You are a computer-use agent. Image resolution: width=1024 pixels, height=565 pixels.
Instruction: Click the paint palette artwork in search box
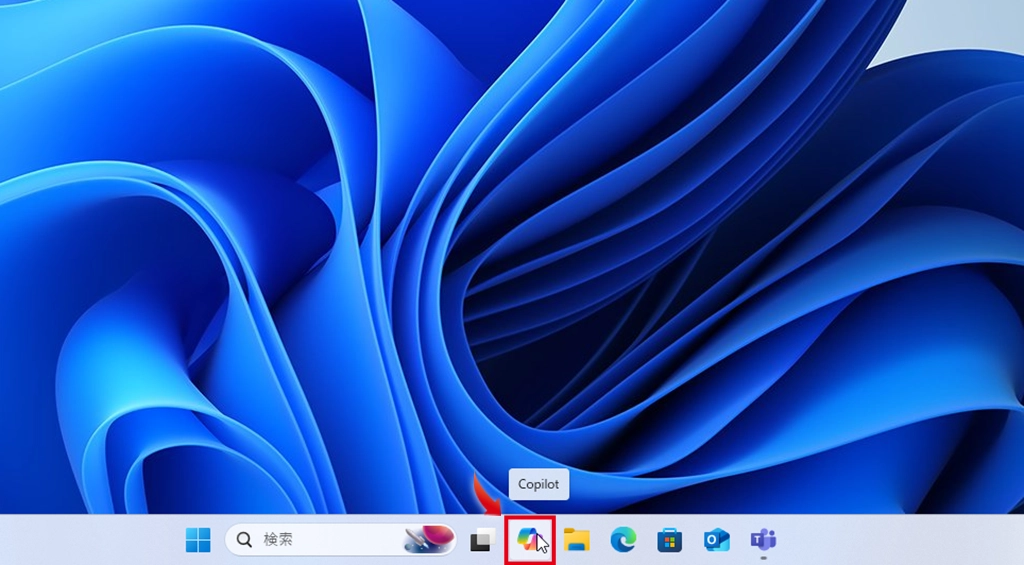tap(428, 540)
